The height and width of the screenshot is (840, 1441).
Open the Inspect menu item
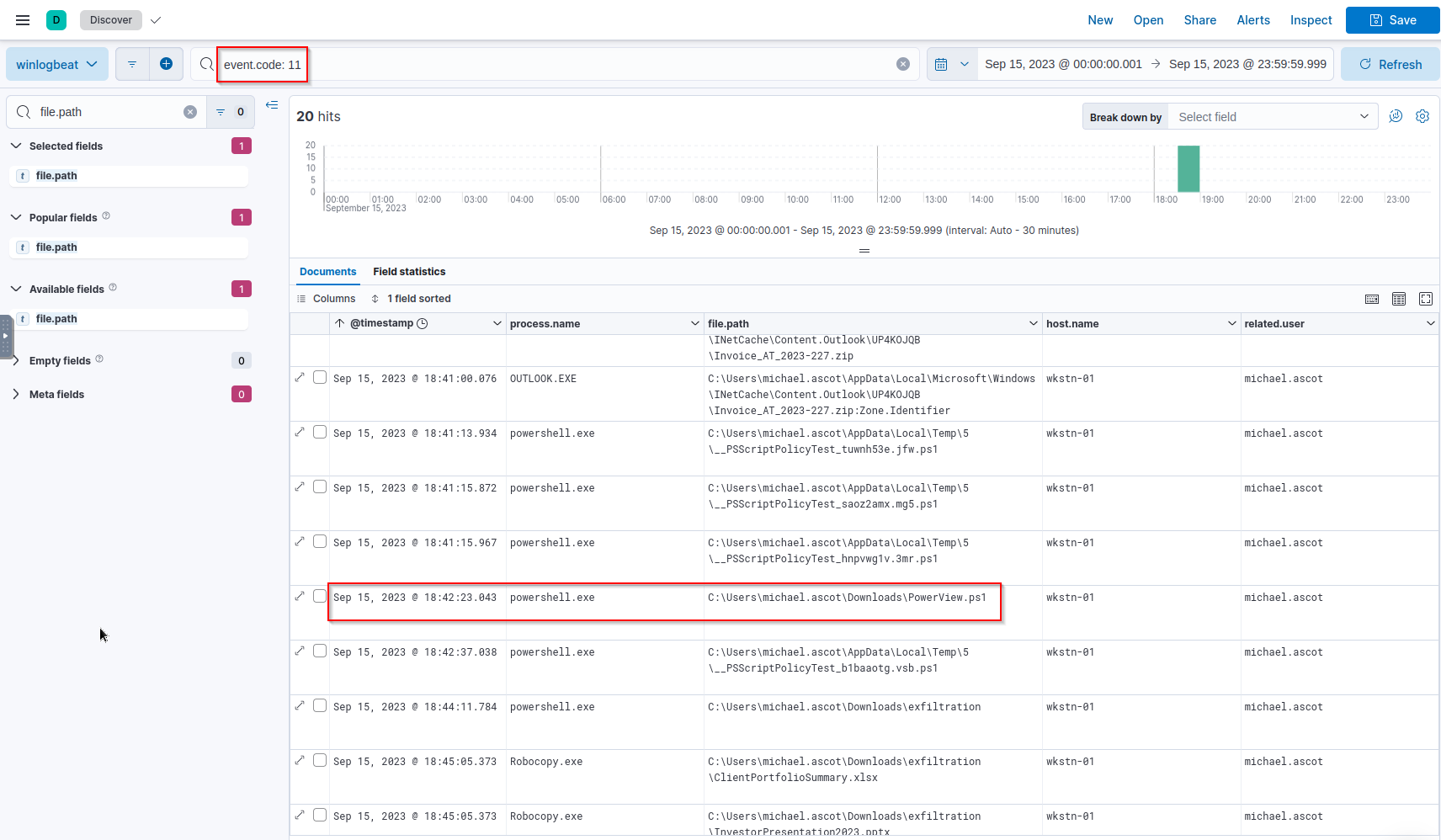click(1311, 20)
